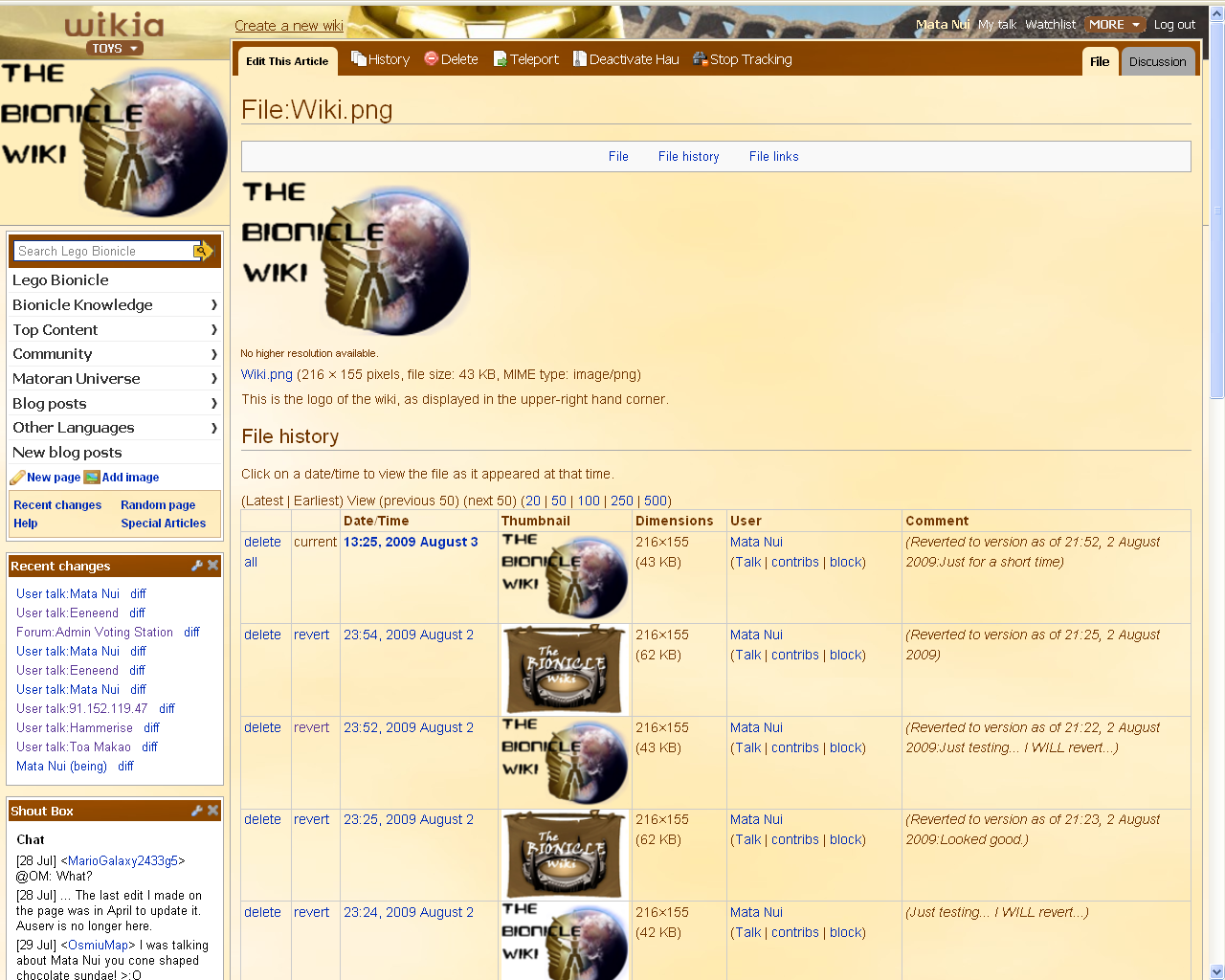Screen dimensions: 1225x980
Task: Expand Blog posts submenu
Action: tap(213, 404)
